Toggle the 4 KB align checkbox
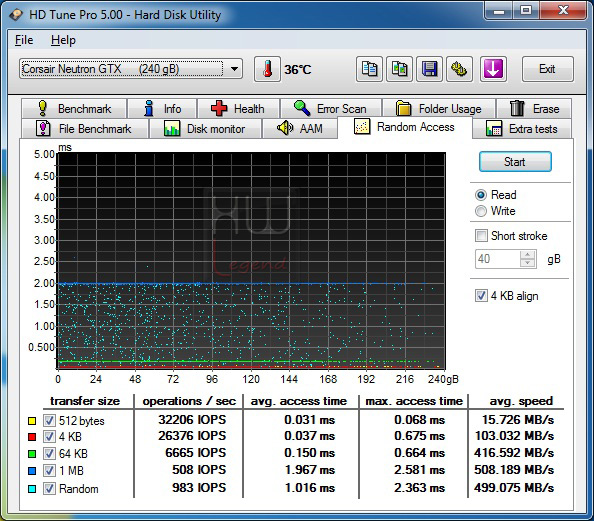The image size is (594, 521). pyautogui.click(x=481, y=296)
